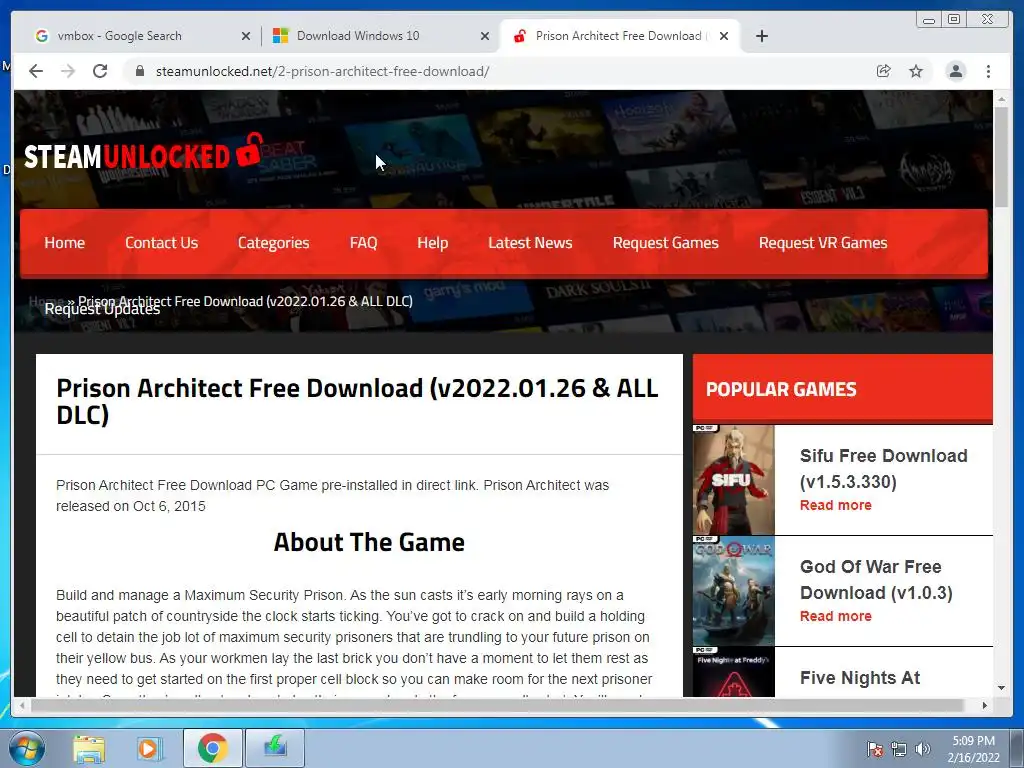Click the Chrome taskbar icon
Screen dimensions: 1024x768
(x=213, y=748)
